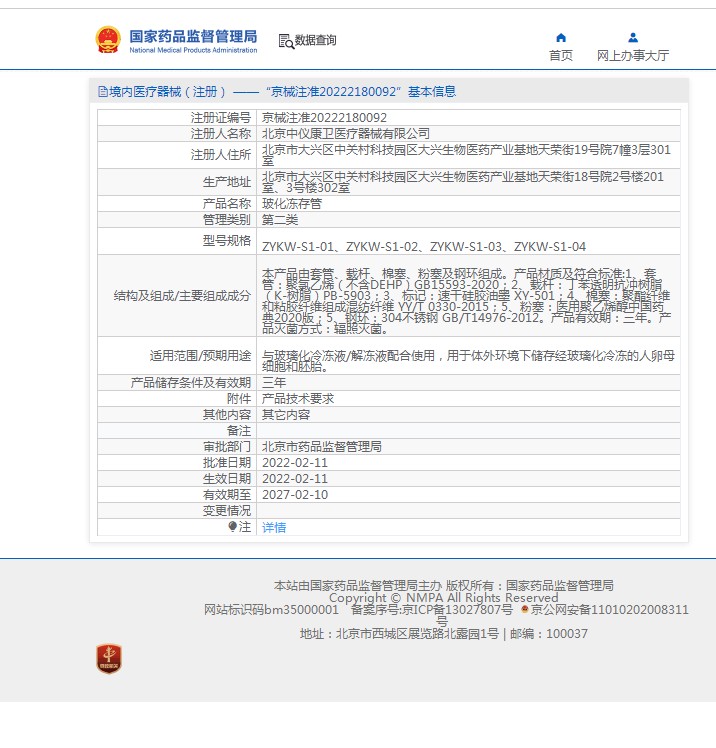
Task: Click footer address 北京市西城区展览路北露园1号
Action: [417, 634]
